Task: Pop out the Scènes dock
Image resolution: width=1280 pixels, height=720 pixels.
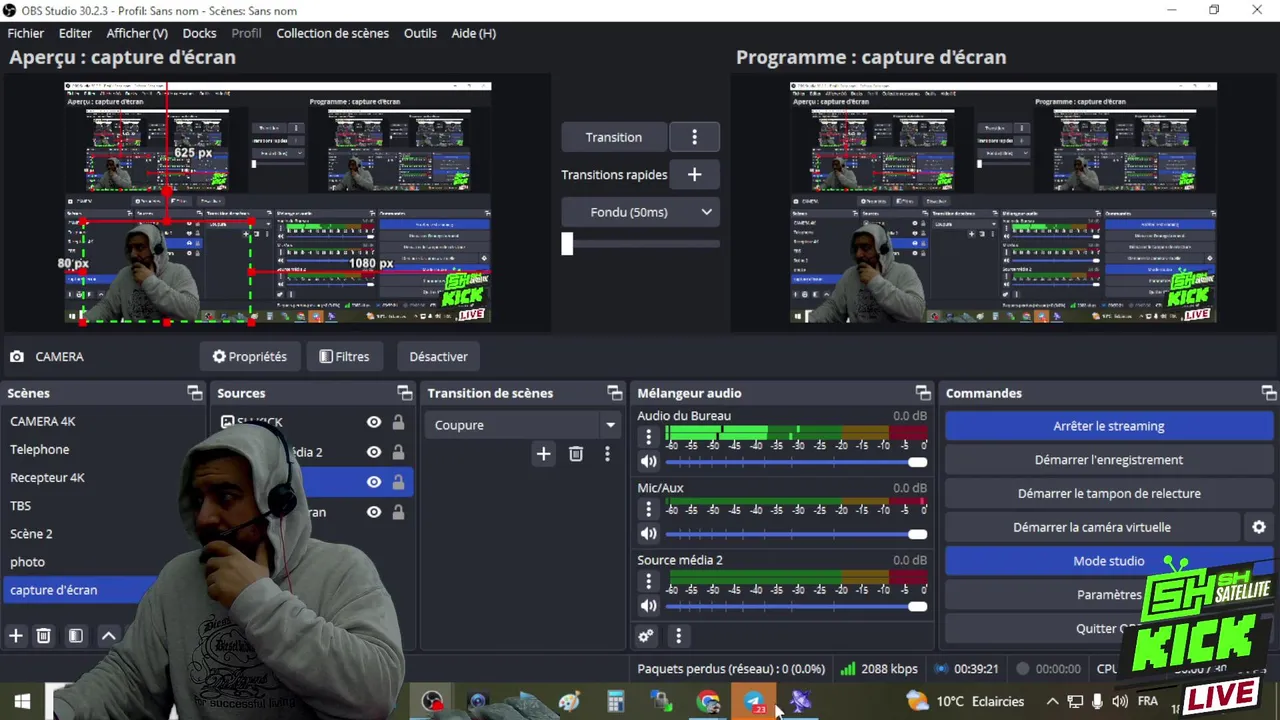Action: 195,393
